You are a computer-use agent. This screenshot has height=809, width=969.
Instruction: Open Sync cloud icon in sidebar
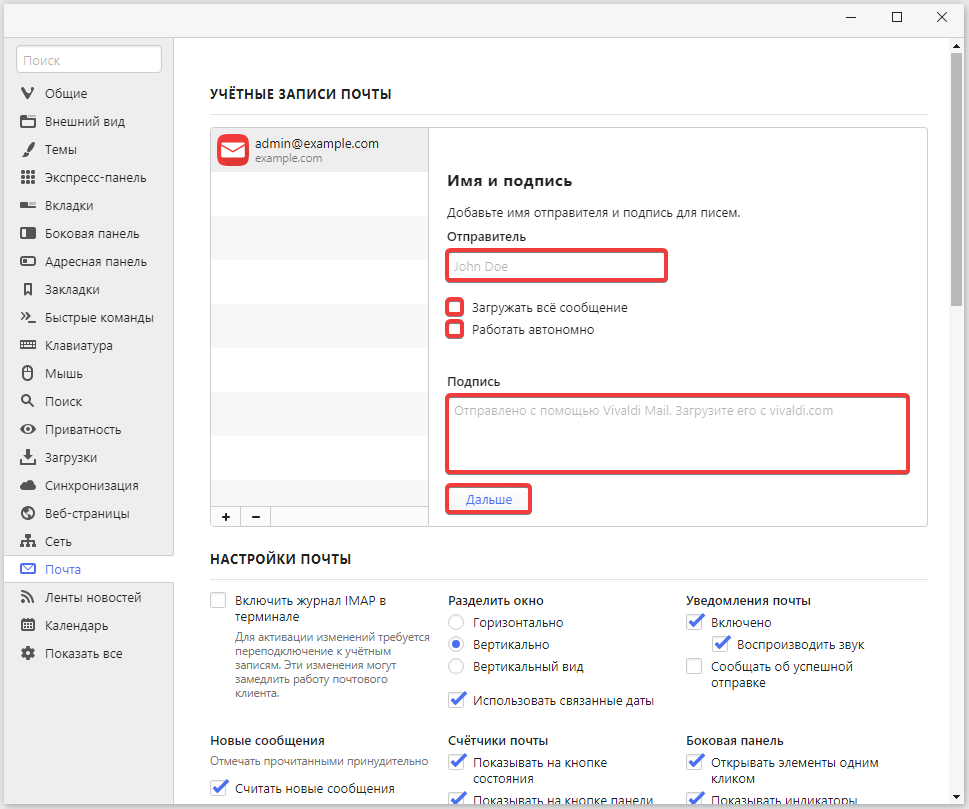pyautogui.click(x=28, y=486)
